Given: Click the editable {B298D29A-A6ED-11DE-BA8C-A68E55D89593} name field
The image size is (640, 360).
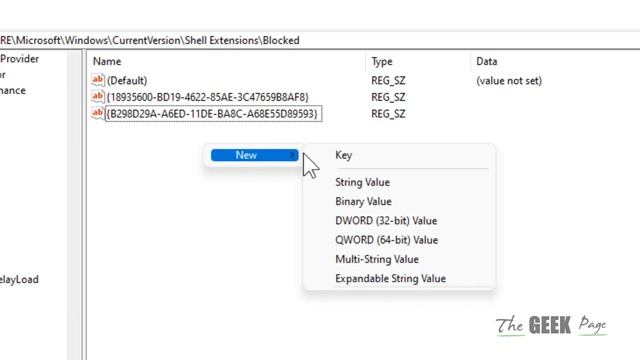Looking at the screenshot, I should click(213, 113).
